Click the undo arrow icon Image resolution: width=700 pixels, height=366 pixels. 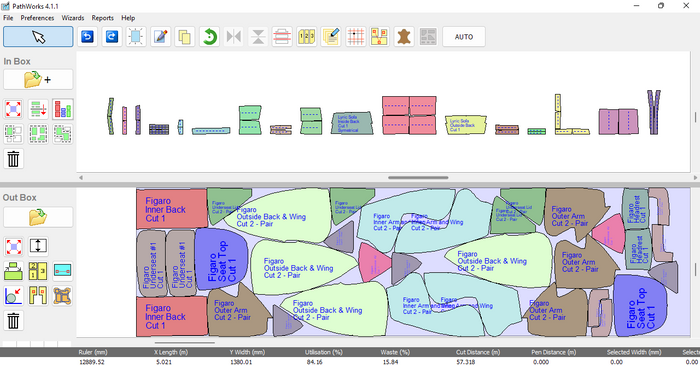[87, 37]
